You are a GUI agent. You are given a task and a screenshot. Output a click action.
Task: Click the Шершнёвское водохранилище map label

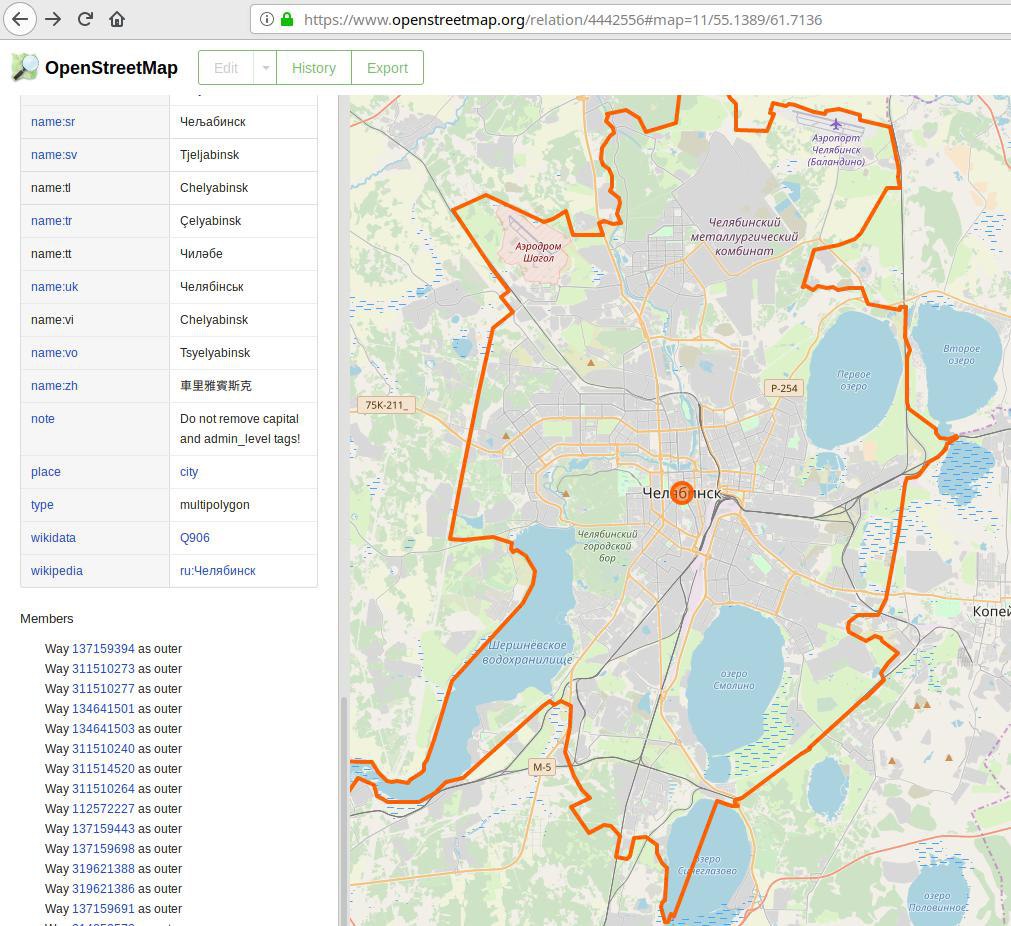527,652
